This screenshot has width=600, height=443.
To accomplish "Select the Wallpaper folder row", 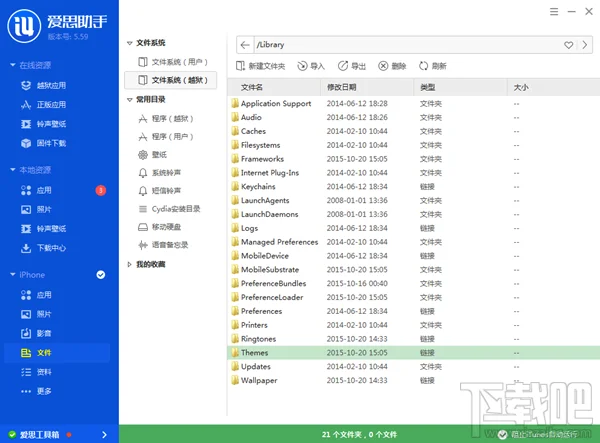I will point(414,380).
